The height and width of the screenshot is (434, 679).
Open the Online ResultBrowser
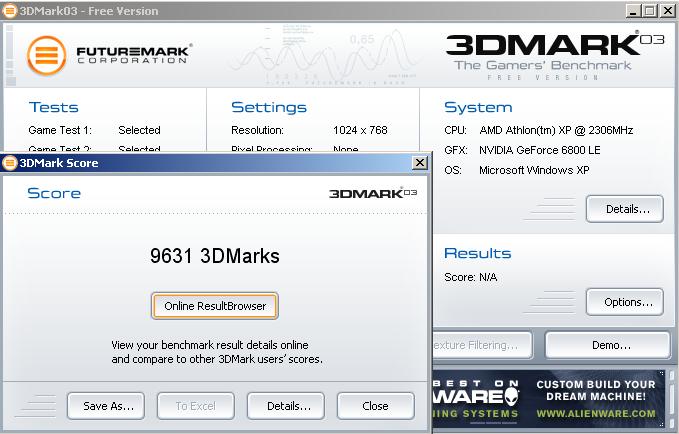pyautogui.click(x=214, y=306)
